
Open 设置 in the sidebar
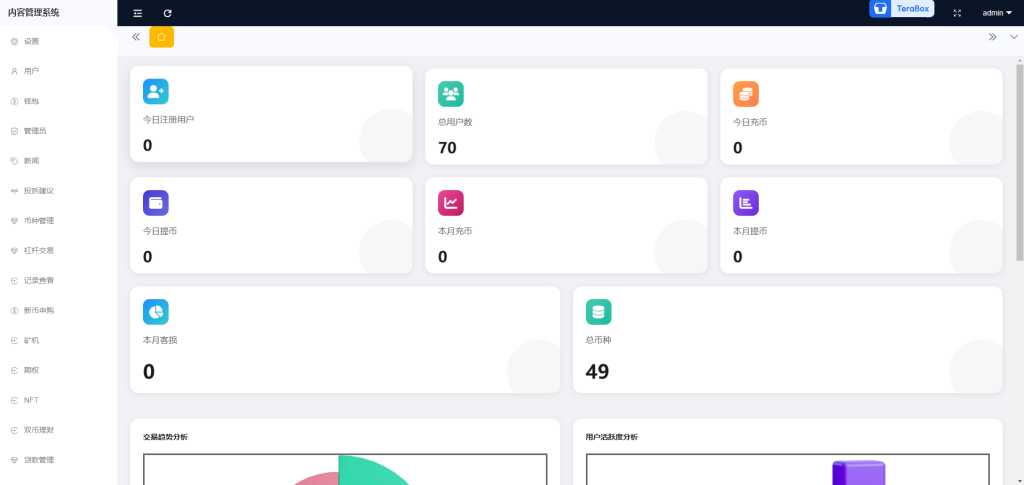[x=31, y=41]
